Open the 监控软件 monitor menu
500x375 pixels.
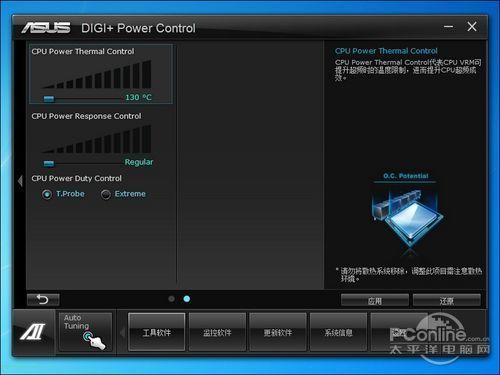point(217,332)
